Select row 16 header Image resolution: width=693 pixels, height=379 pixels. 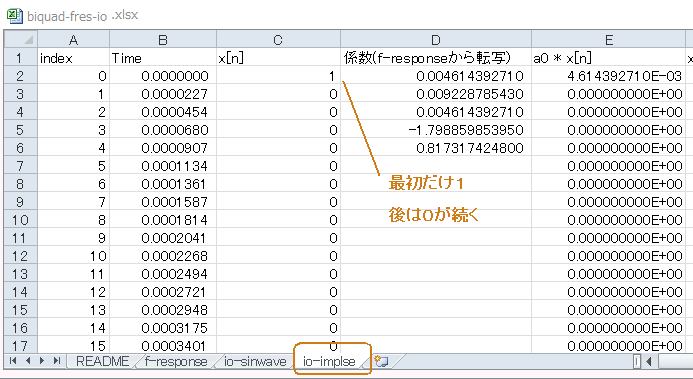point(20,328)
